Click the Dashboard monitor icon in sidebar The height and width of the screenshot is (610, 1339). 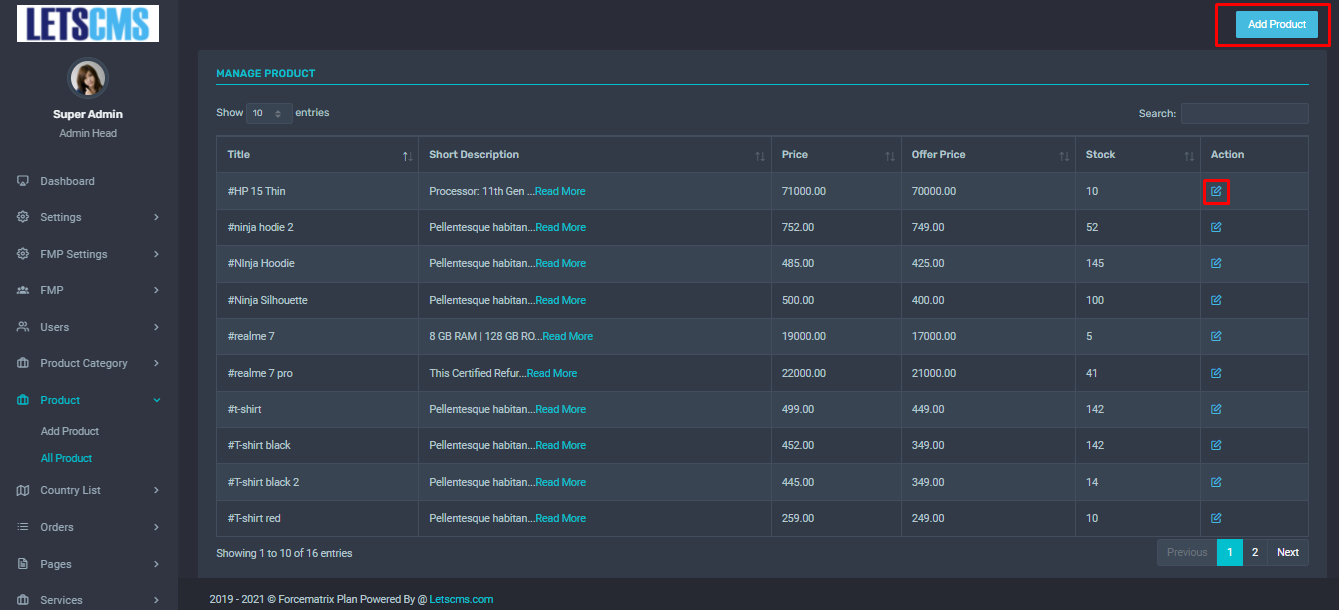(23, 181)
